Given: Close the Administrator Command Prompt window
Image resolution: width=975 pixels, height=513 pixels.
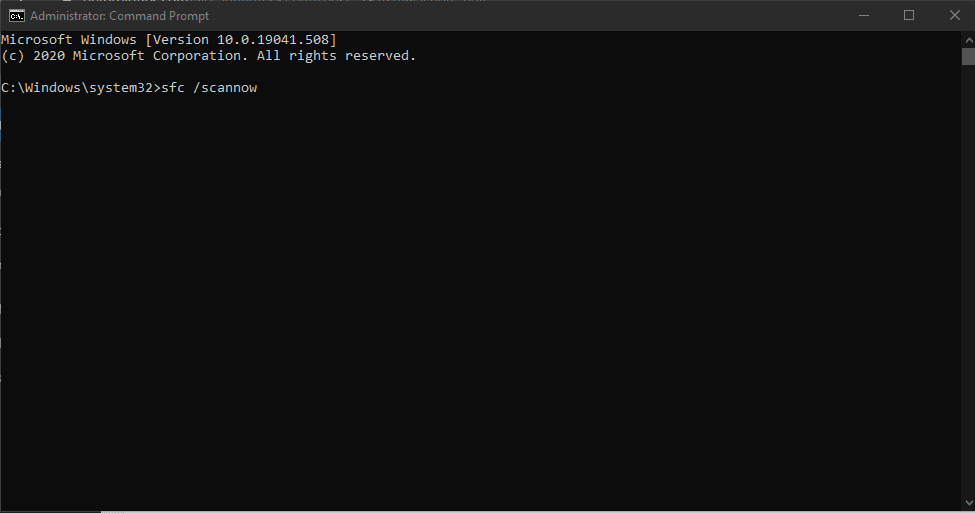Looking at the screenshot, I should 954,16.
